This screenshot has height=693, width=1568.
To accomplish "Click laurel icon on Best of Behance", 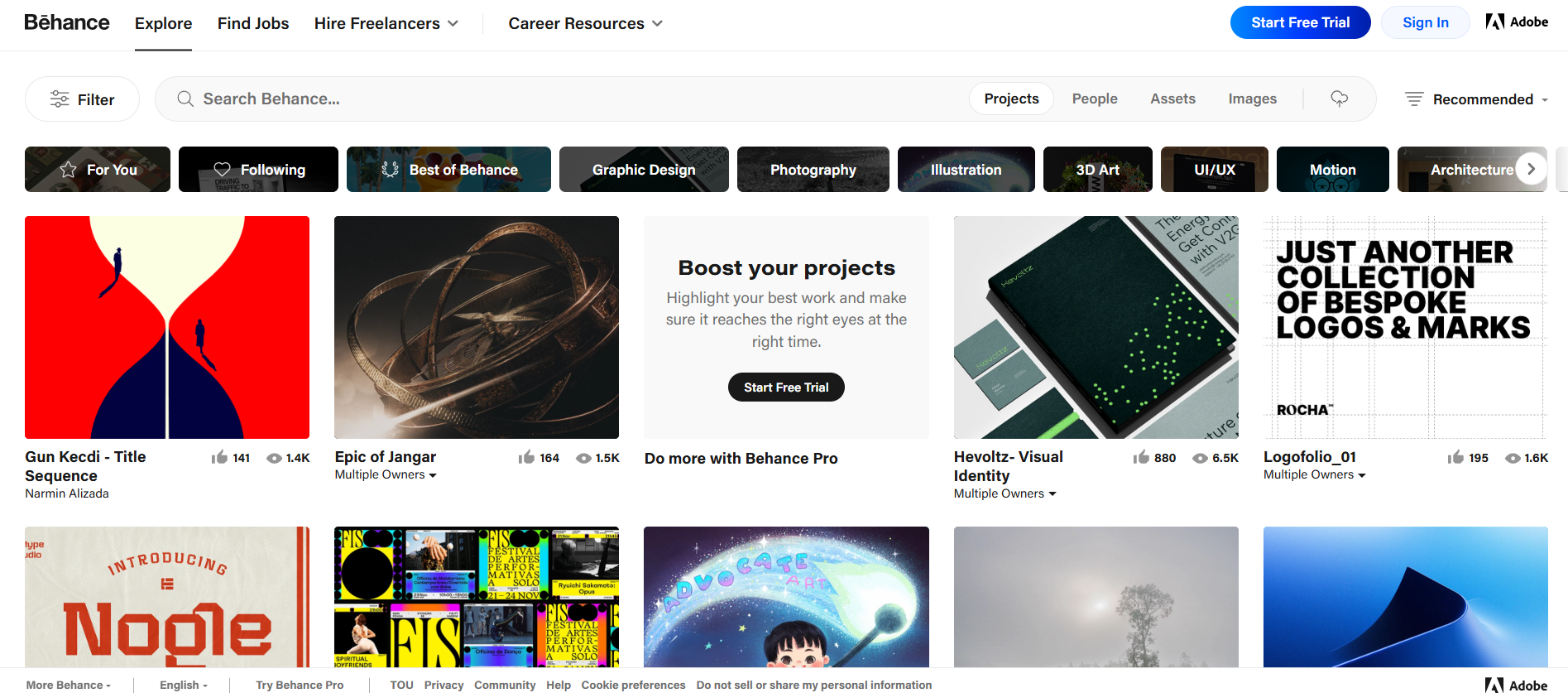I will (x=390, y=170).
